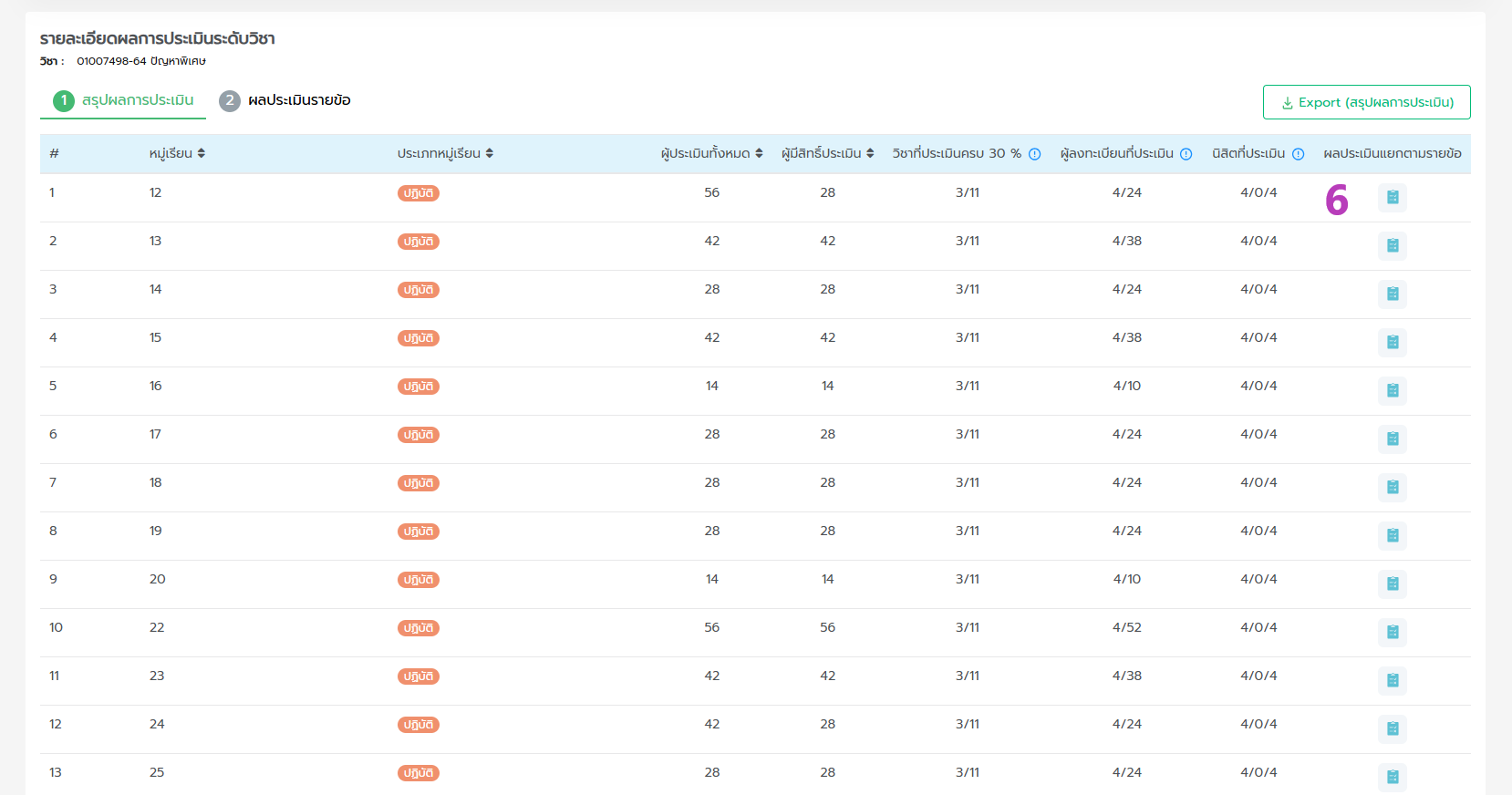Sort by ผู้มีสิทธิ์ประเมิน column
The height and width of the screenshot is (795, 1512).
click(870, 153)
